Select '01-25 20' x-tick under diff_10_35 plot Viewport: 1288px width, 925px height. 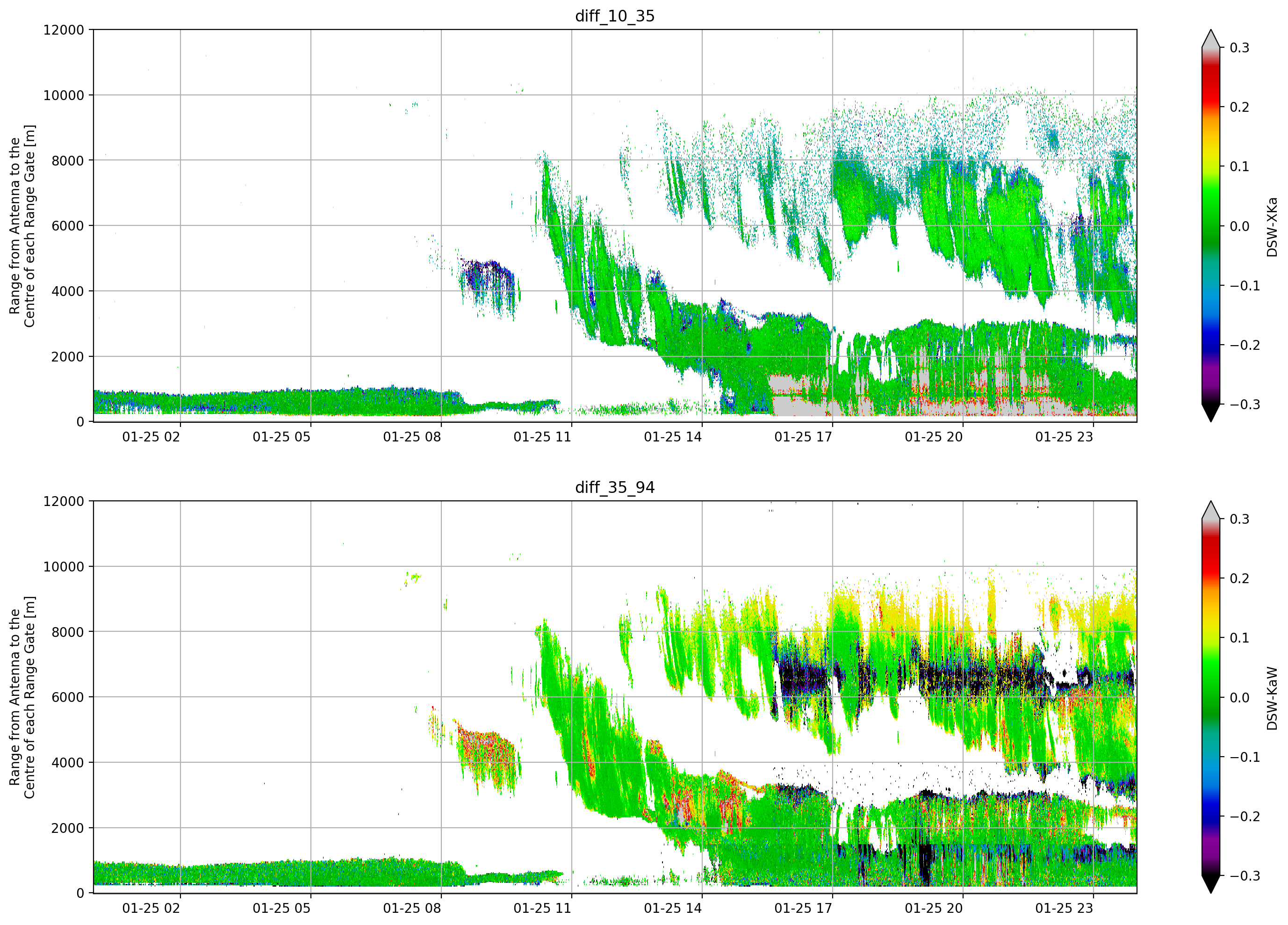click(934, 437)
